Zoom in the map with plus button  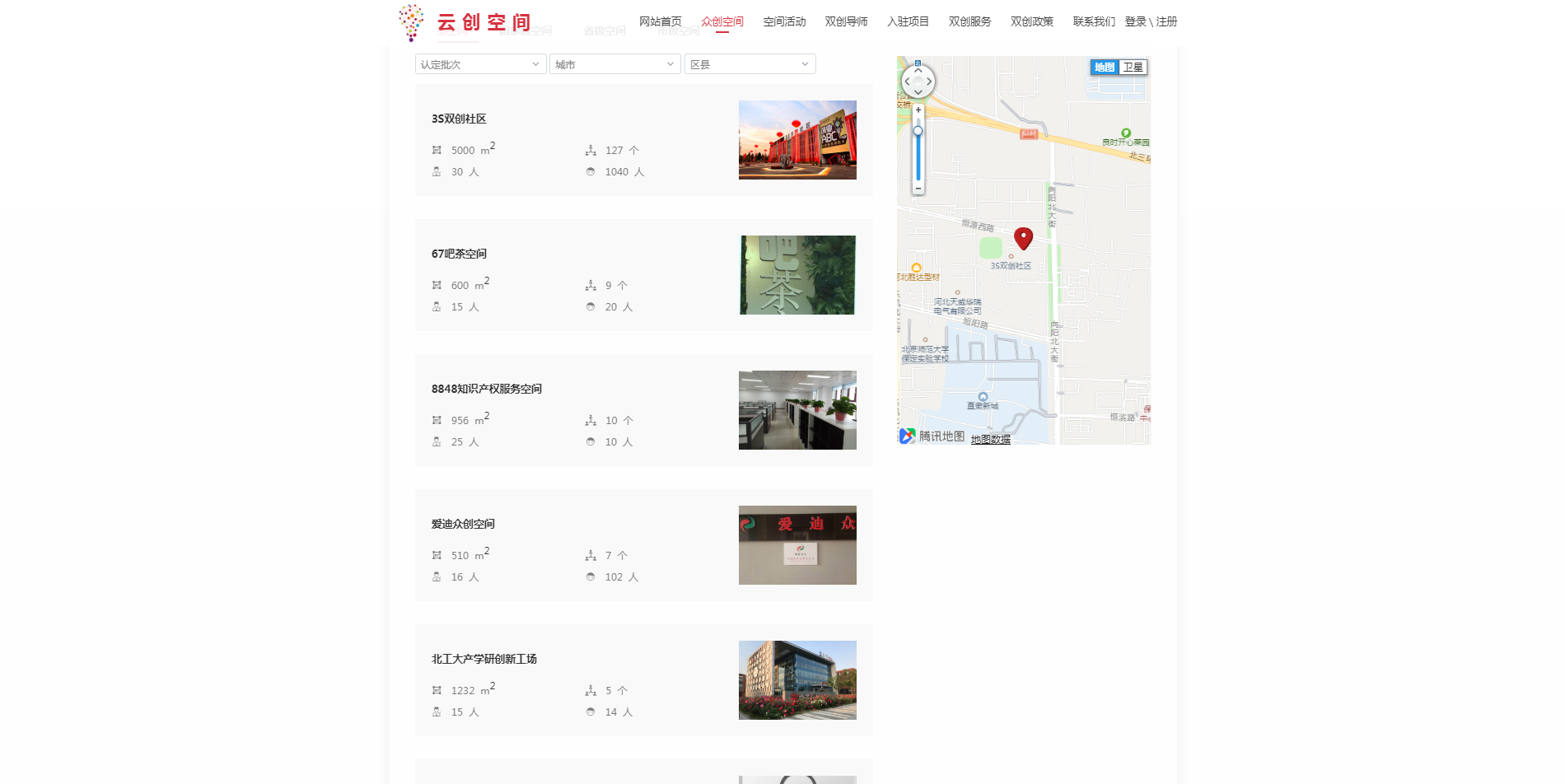[x=918, y=110]
